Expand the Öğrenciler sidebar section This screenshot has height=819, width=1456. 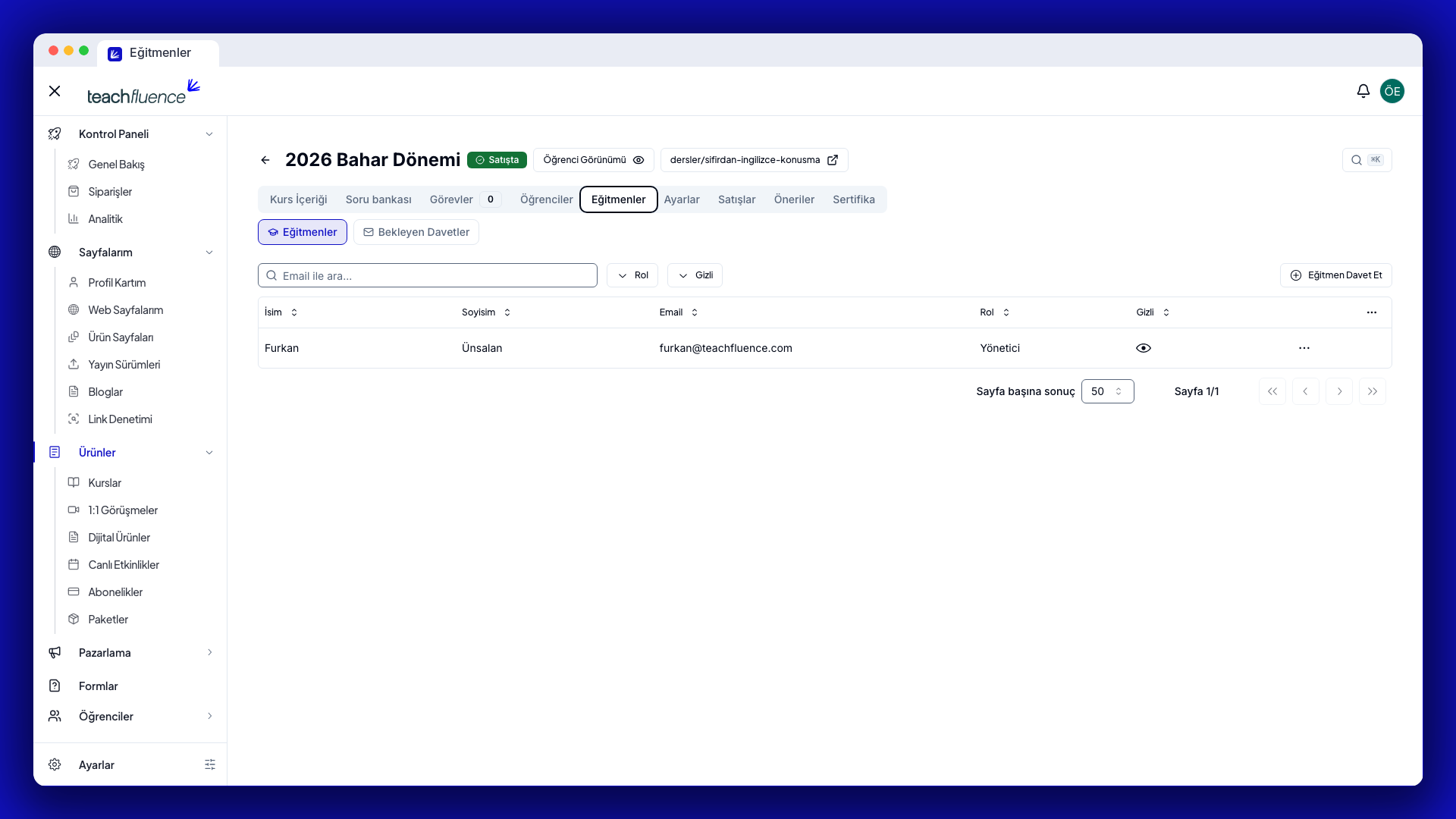click(x=209, y=717)
